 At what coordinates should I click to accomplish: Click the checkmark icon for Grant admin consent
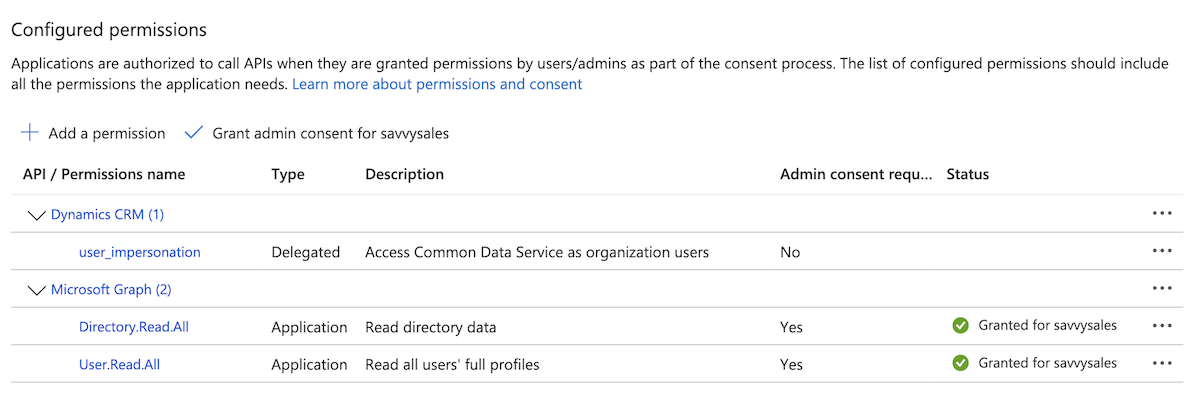pos(194,133)
